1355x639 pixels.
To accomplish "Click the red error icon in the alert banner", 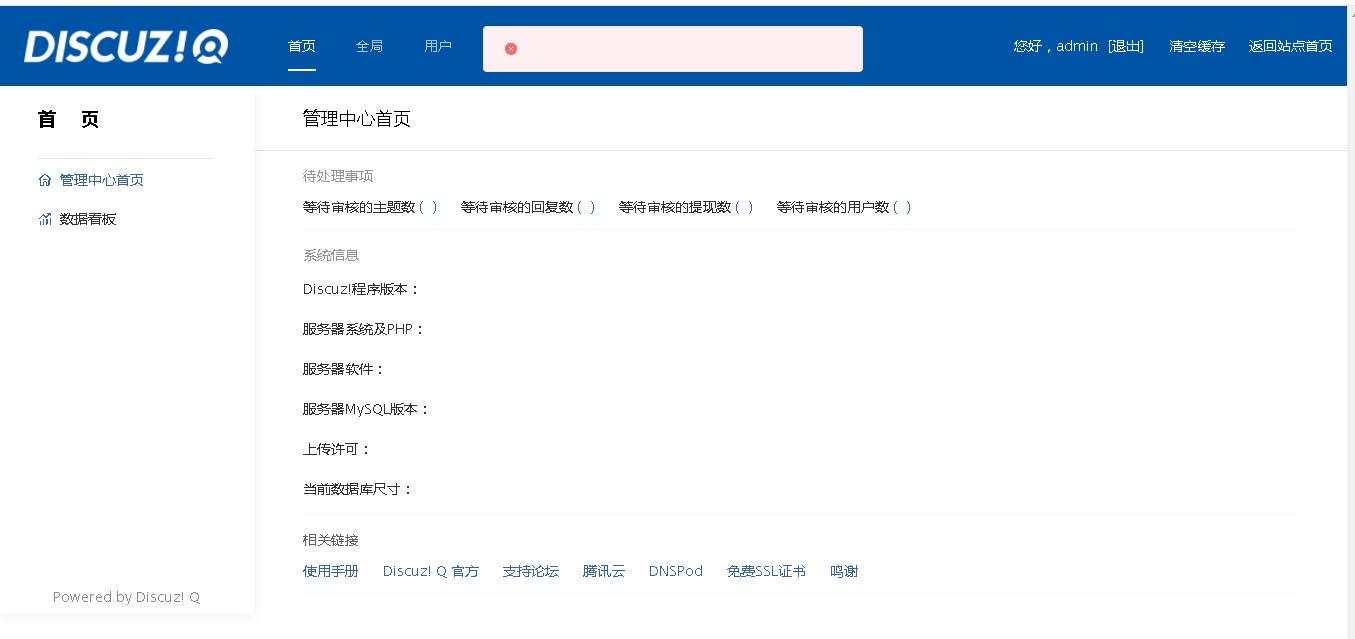I will (510, 48).
